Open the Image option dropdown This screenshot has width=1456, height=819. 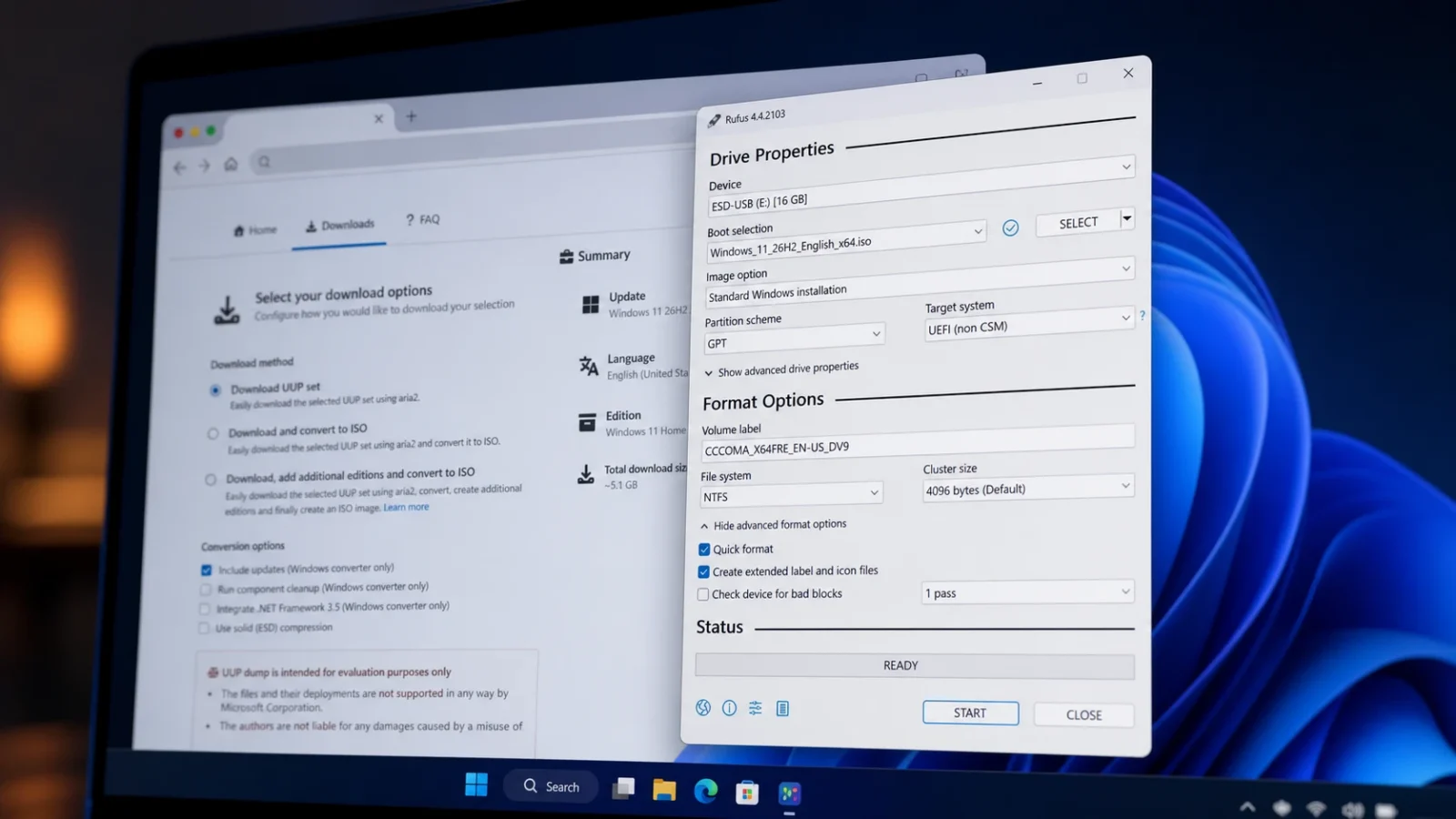click(x=919, y=283)
